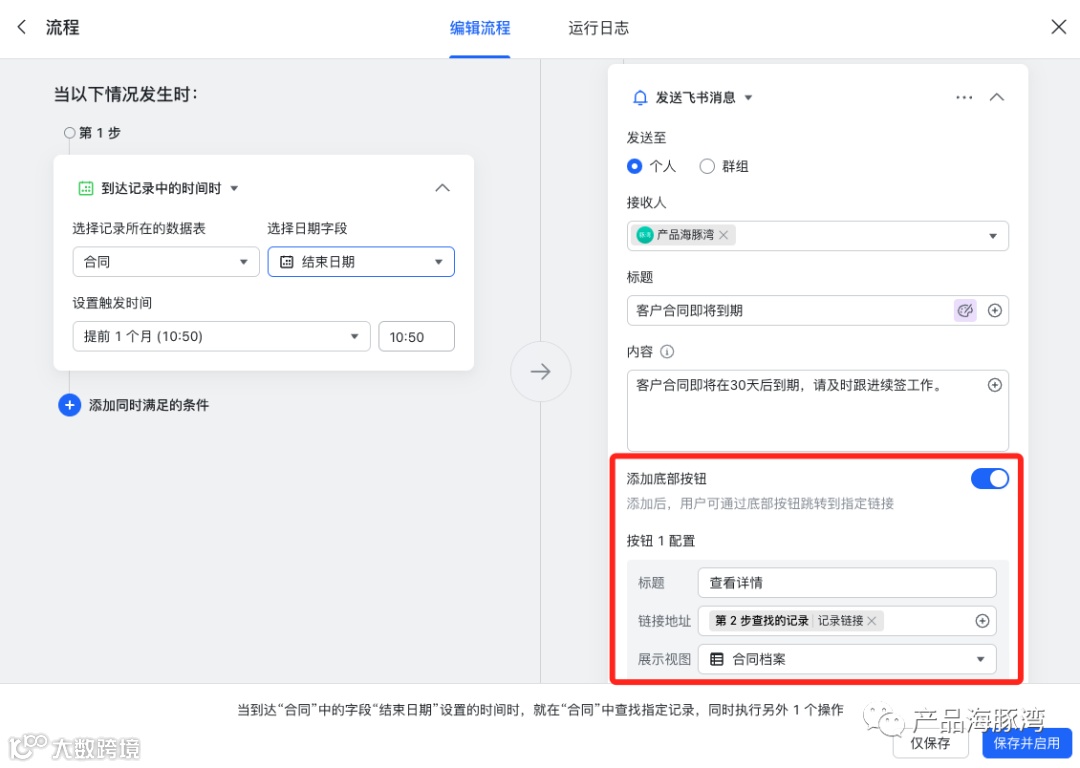Remove the 记录链接 tag in 链接地址

click(871, 621)
